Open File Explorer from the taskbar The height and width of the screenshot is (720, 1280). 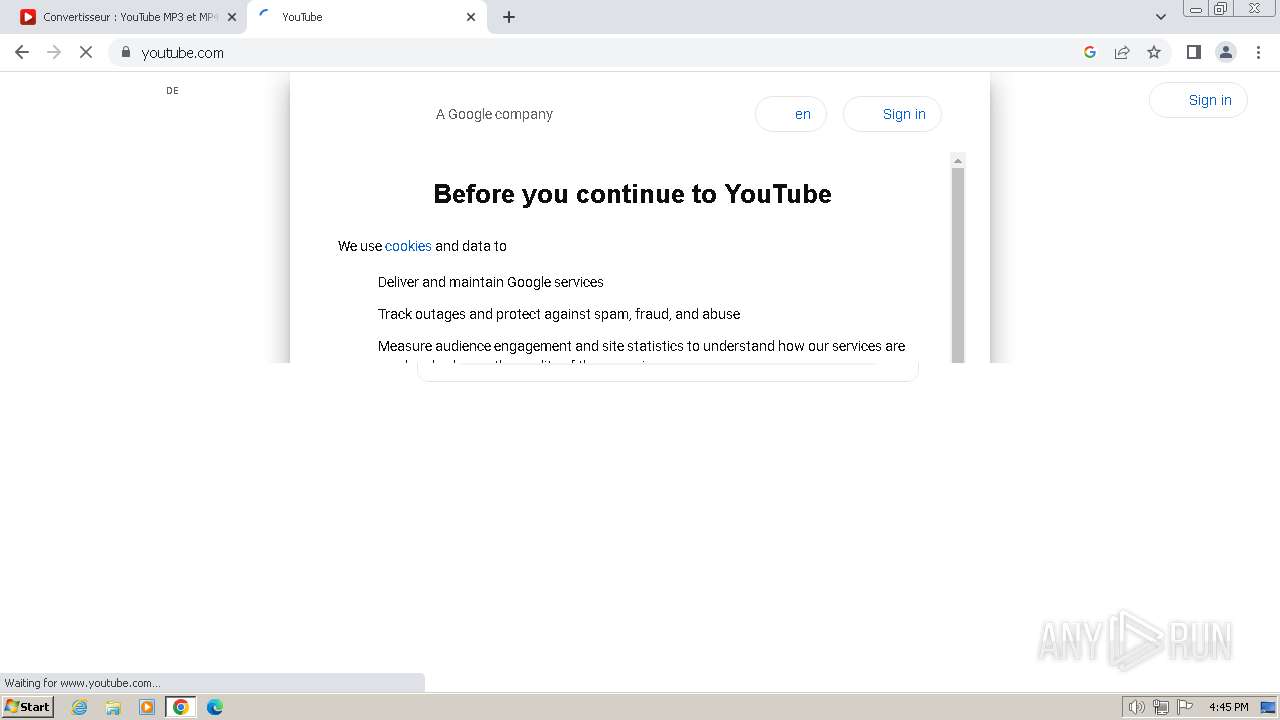[113, 707]
